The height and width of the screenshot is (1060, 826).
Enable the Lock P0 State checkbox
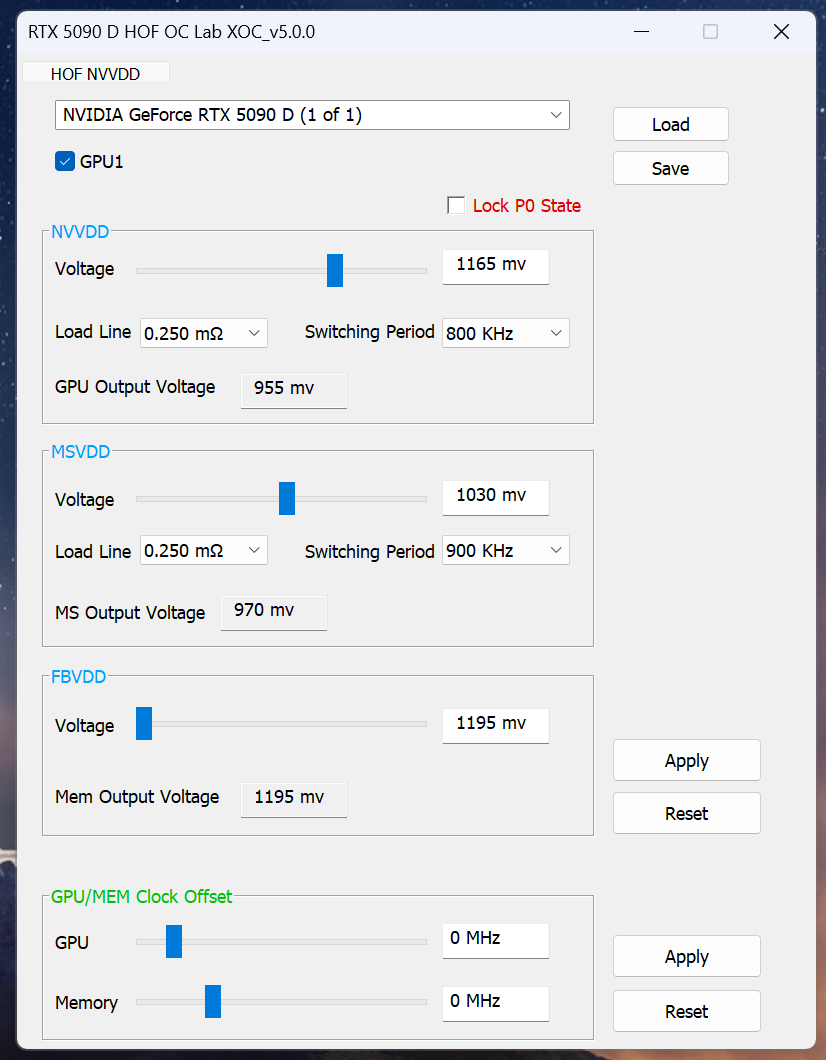(x=456, y=205)
